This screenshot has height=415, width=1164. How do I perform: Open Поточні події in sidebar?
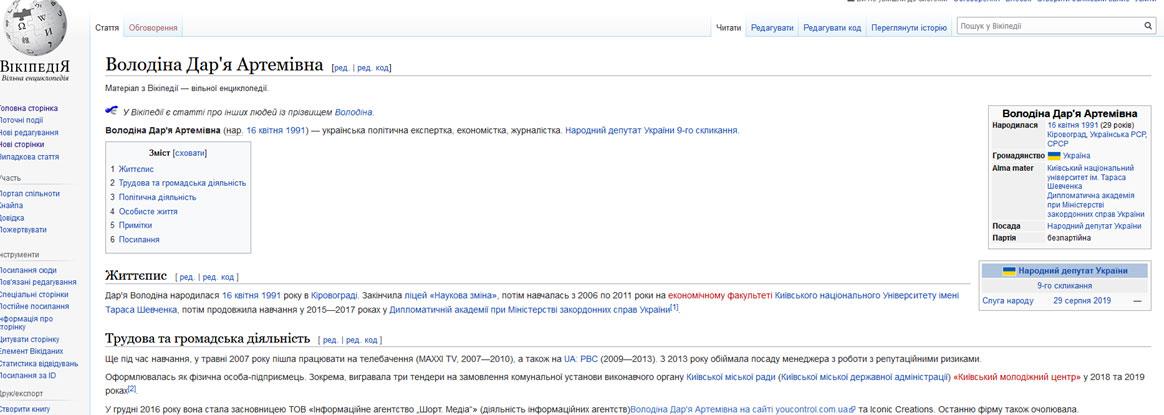pyautogui.click(x=21, y=120)
